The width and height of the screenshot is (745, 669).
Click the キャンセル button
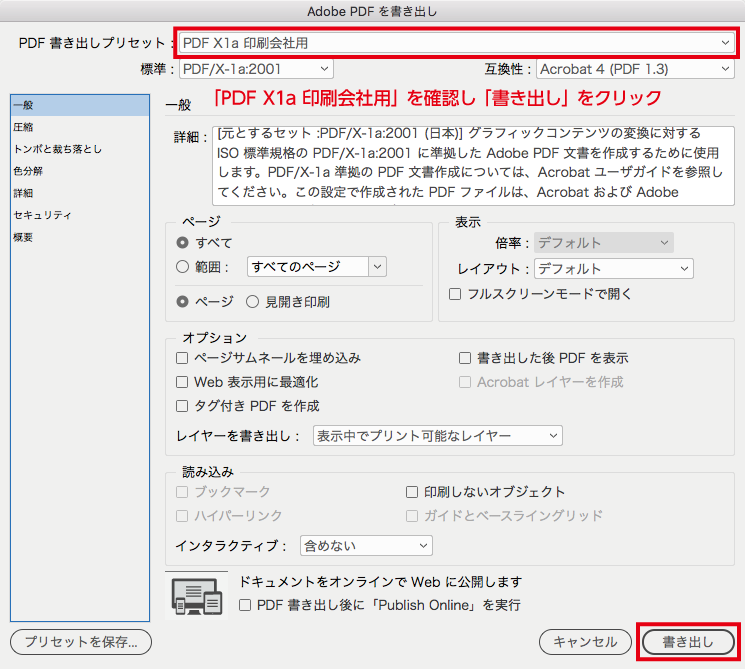click(585, 642)
